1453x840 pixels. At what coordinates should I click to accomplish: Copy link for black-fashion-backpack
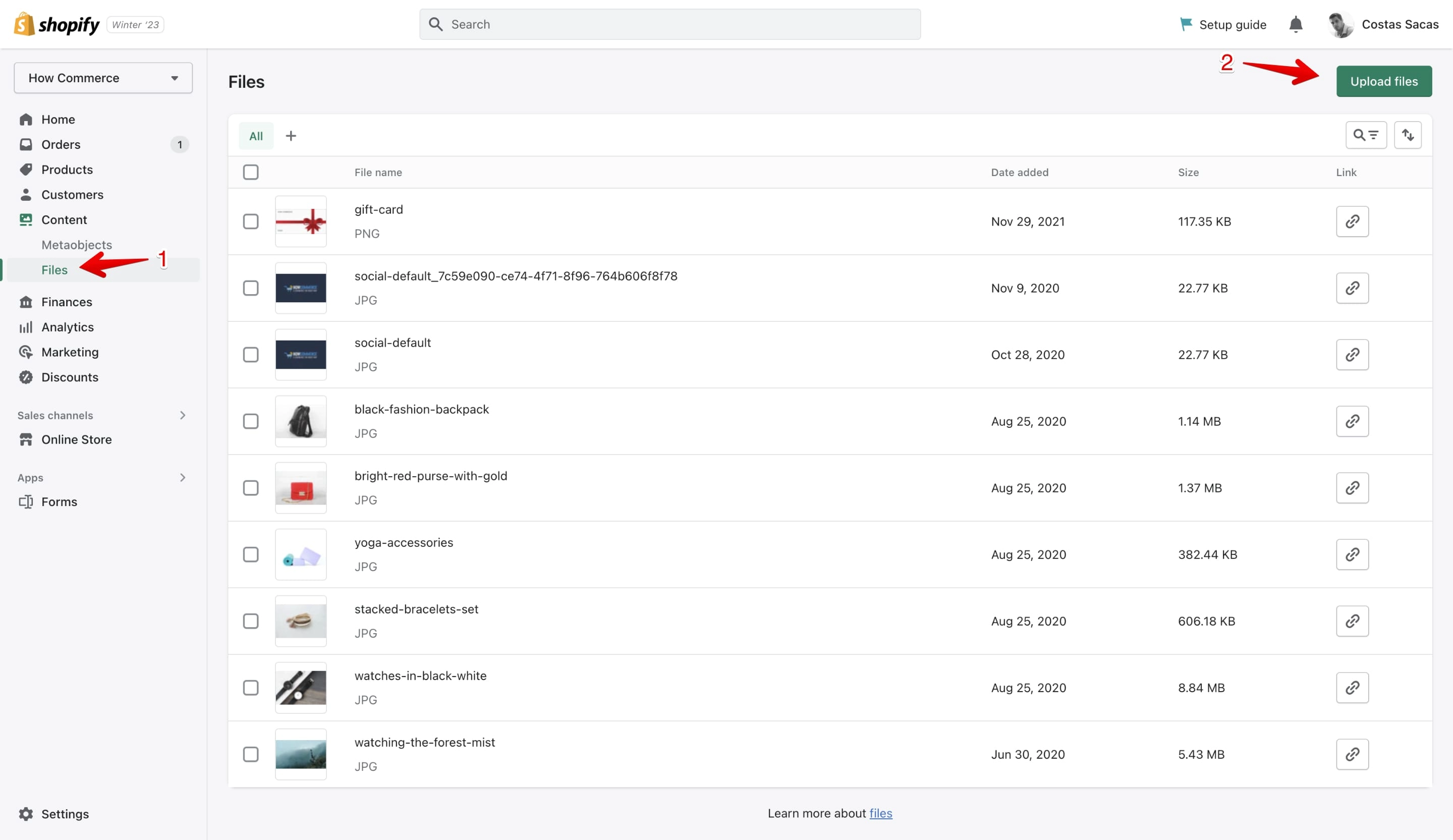pos(1352,421)
